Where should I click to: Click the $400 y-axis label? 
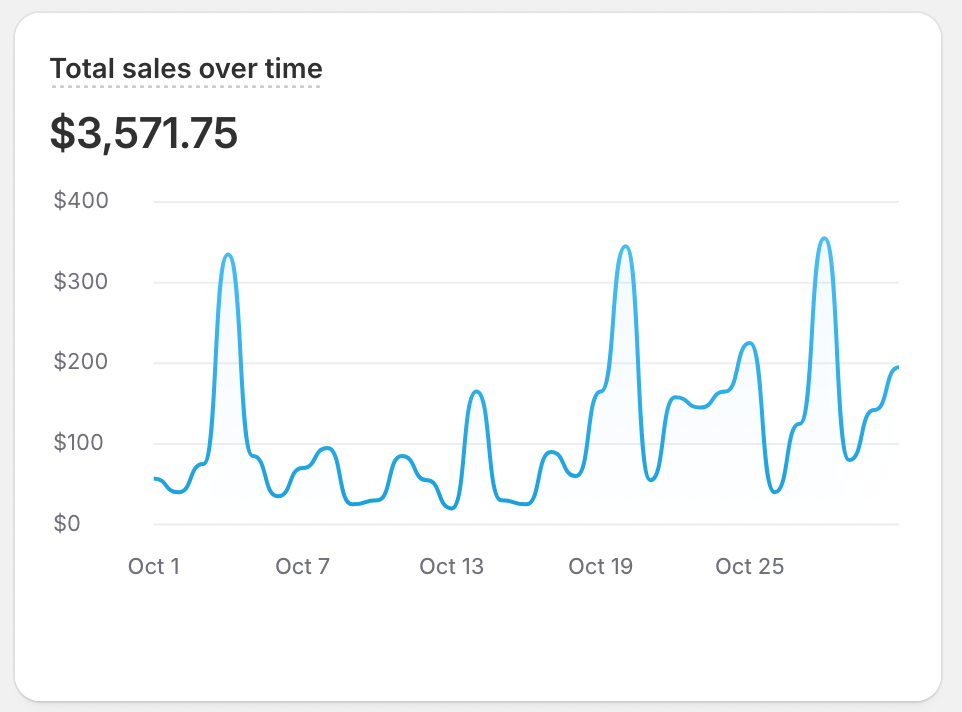tap(81, 201)
